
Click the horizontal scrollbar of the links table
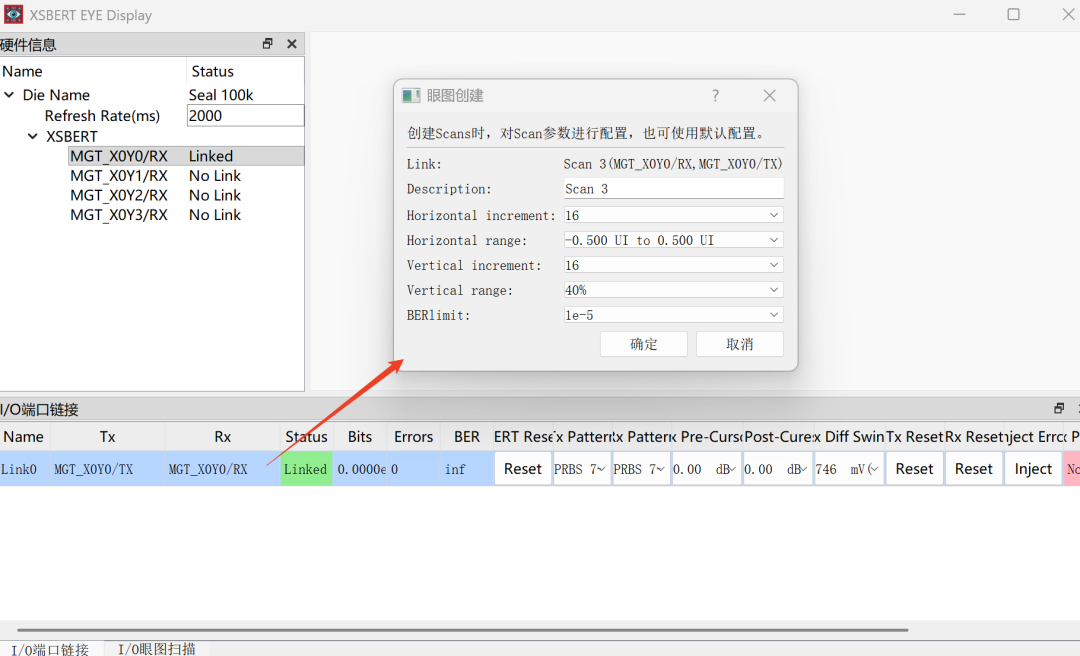pyautogui.click(x=462, y=629)
